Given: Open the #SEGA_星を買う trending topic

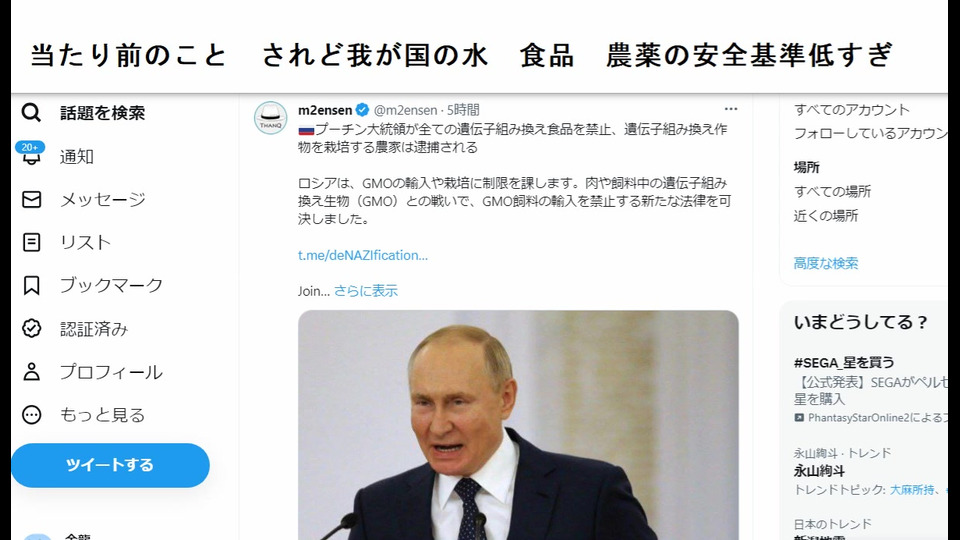Looking at the screenshot, I should click(844, 362).
